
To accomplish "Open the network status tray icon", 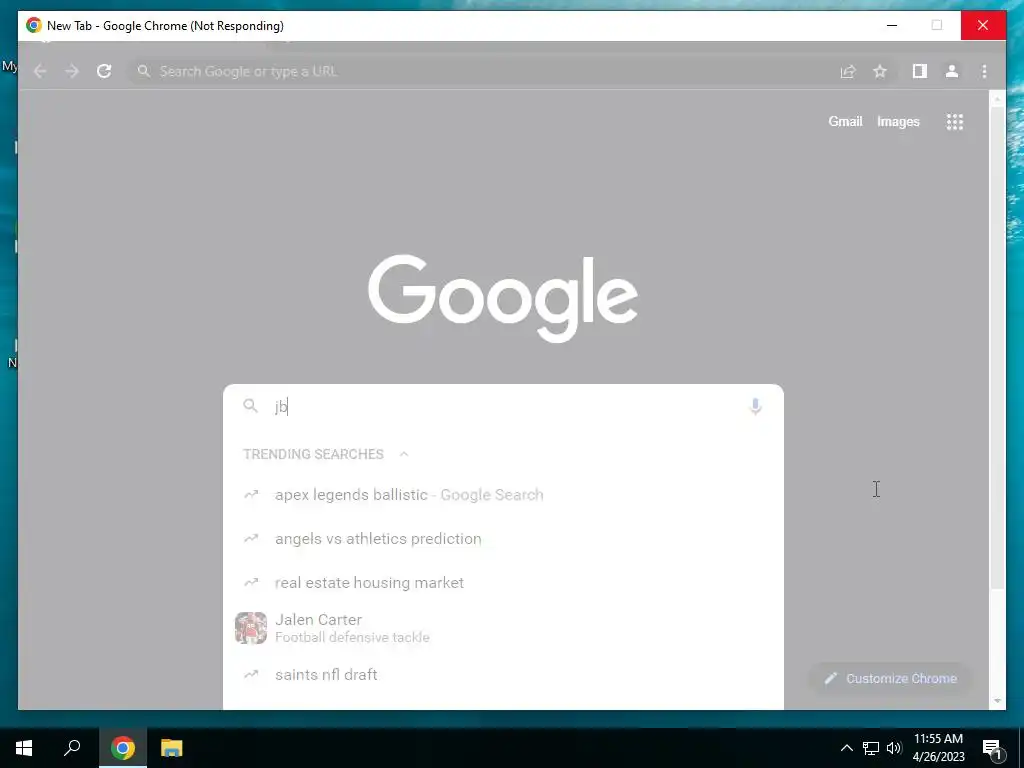I will pos(871,748).
